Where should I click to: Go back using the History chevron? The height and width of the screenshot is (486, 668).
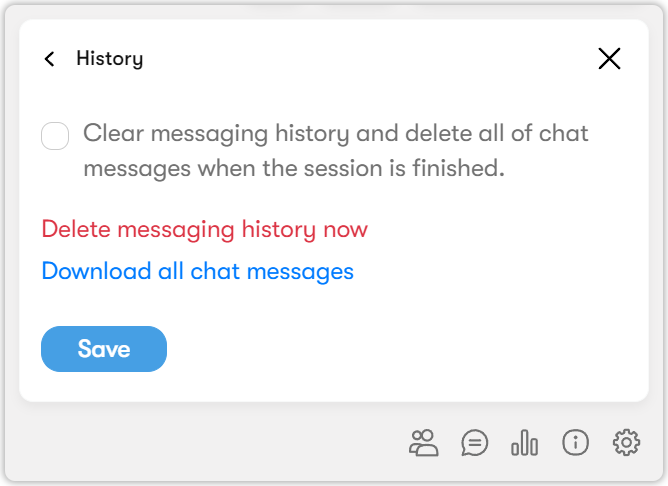click(50, 59)
